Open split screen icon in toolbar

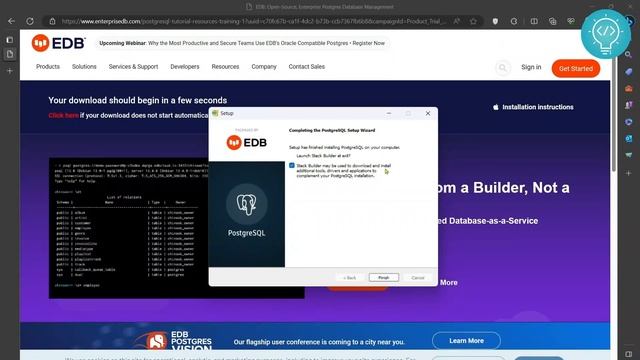(x=534, y=21)
